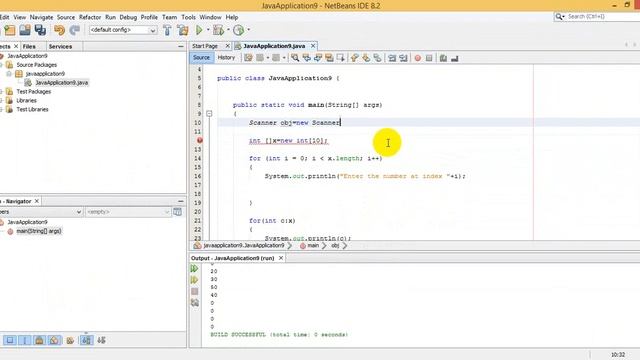
Task: Click the Source view button
Action: click(x=201, y=58)
